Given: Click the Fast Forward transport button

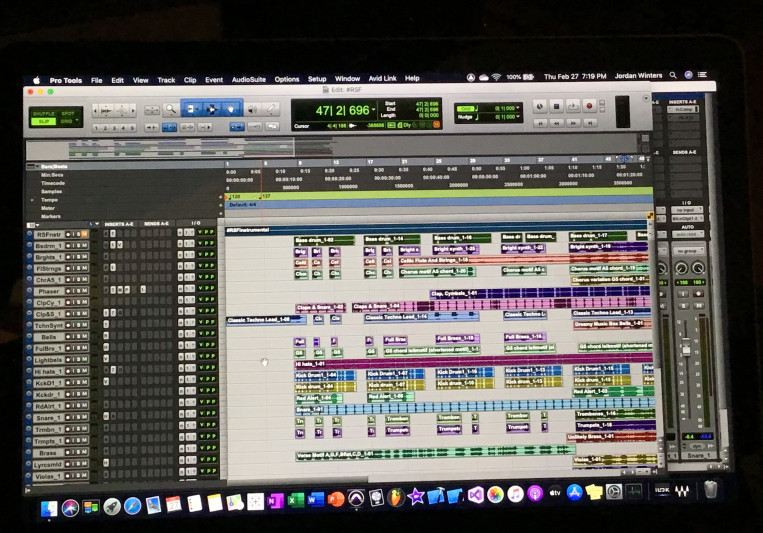Looking at the screenshot, I should pyautogui.click(x=574, y=123).
